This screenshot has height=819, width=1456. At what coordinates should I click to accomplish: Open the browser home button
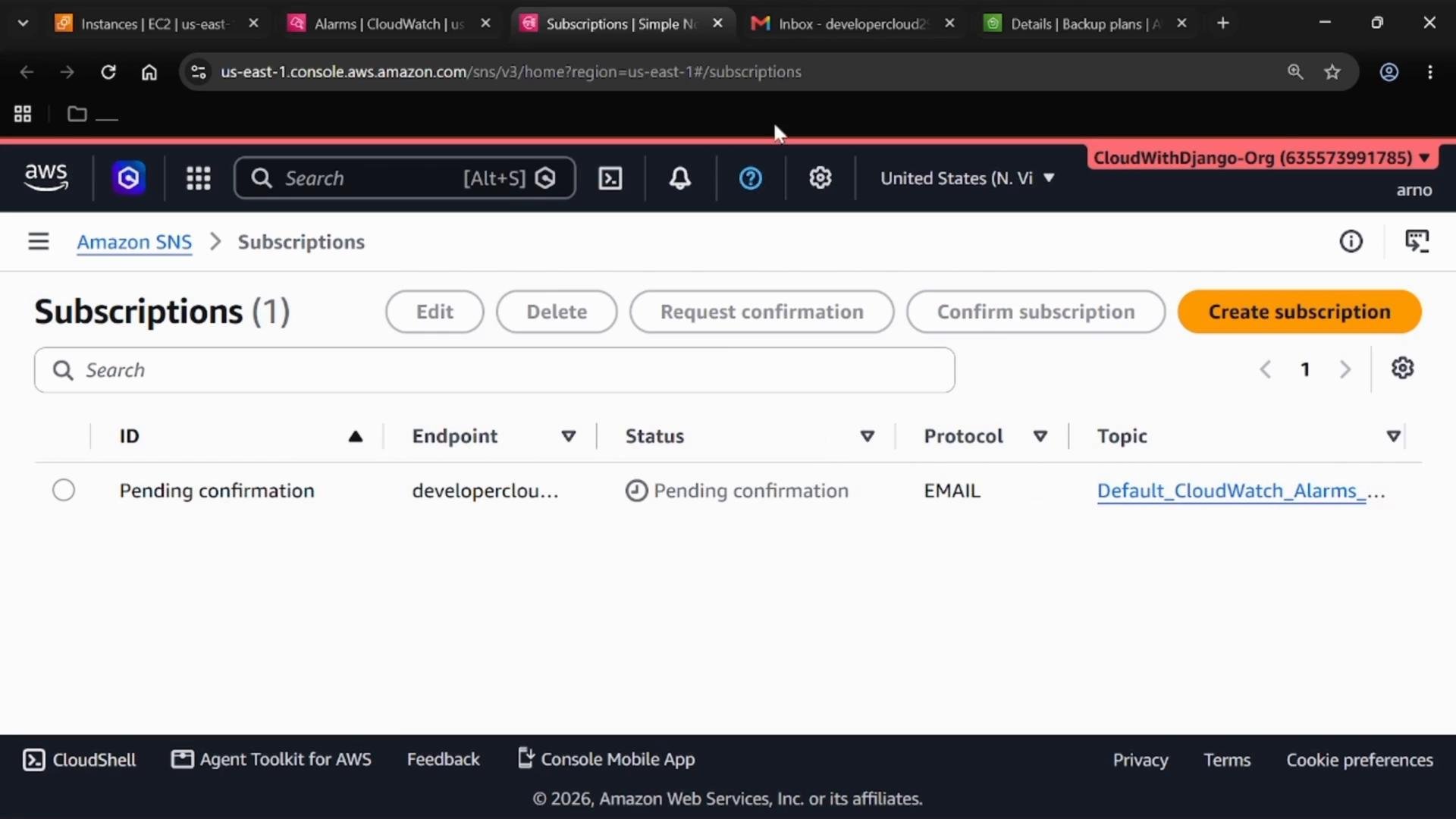(x=149, y=72)
